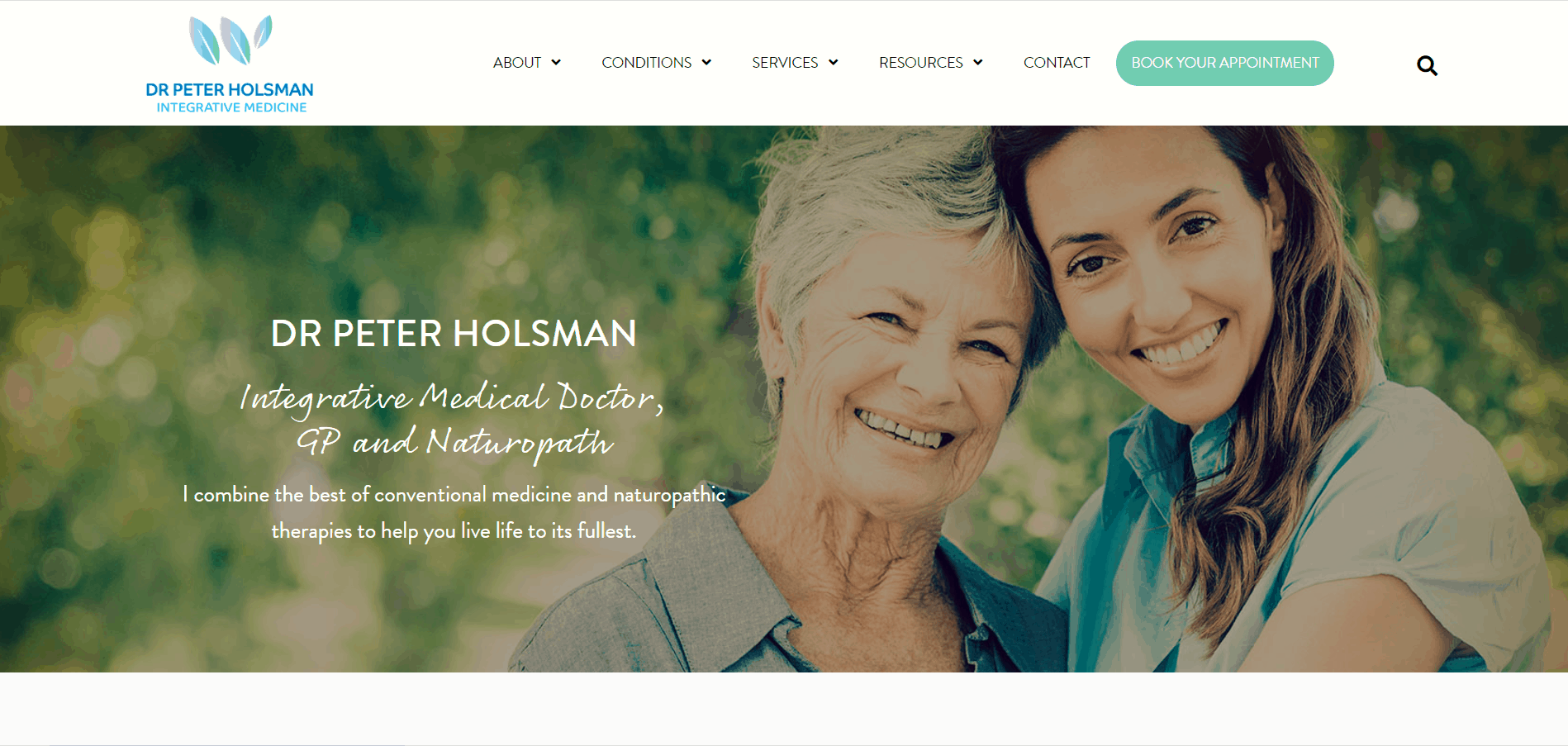The image size is (1568, 746).
Task: Go to the Contact page
Action: point(1057,63)
